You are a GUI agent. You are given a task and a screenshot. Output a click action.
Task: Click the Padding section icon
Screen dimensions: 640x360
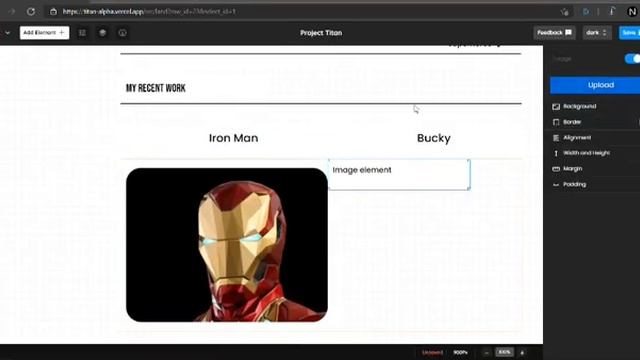tap(556, 185)
